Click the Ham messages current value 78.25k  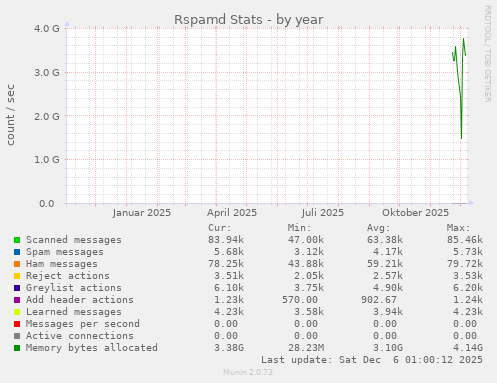click(226, 264)
